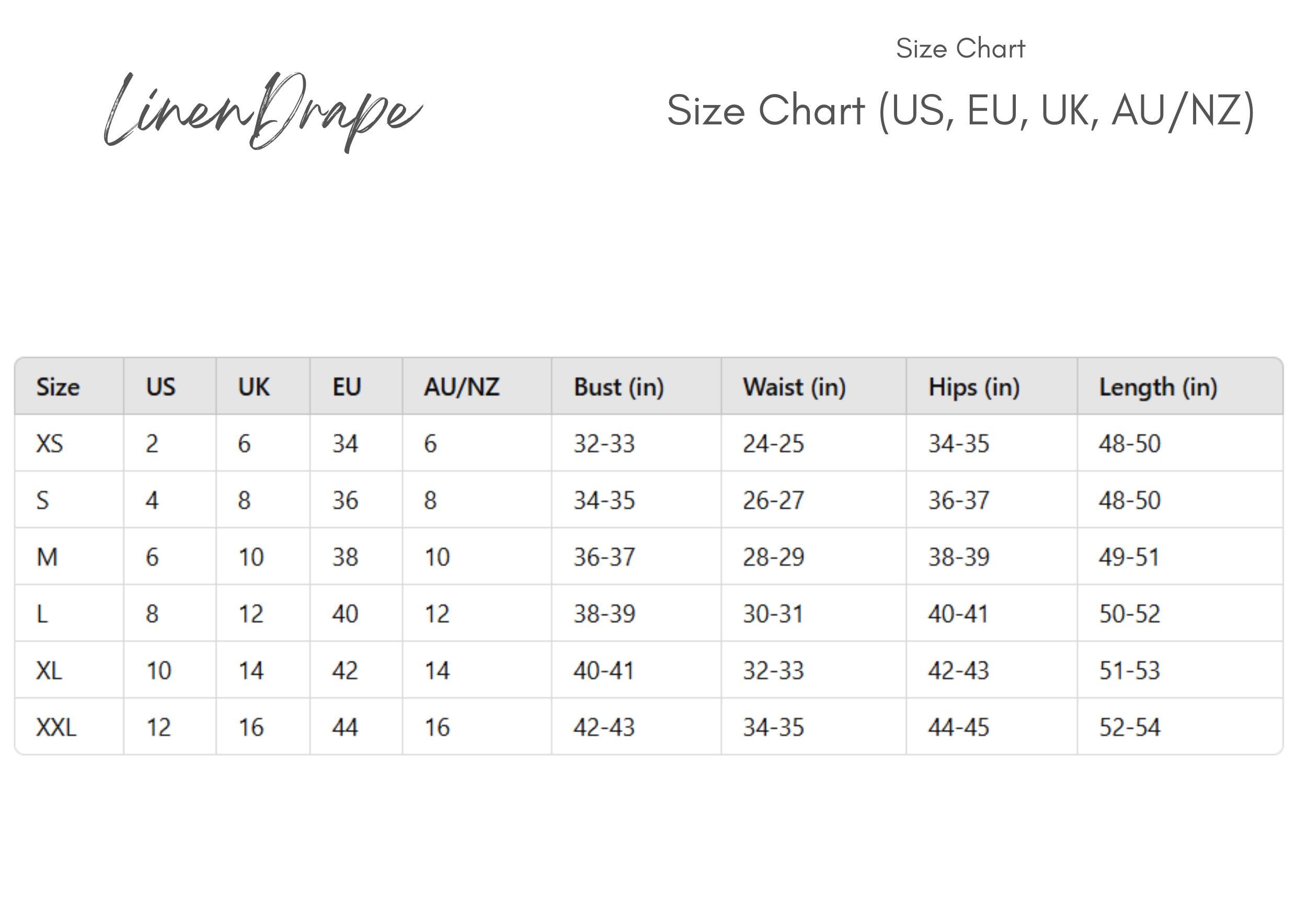Select the UK column header
1307x924 pixels.
click(x=254, y=387)
